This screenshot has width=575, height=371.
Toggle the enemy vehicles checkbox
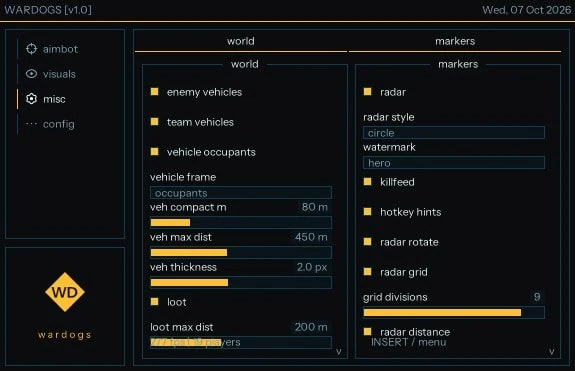154,92
